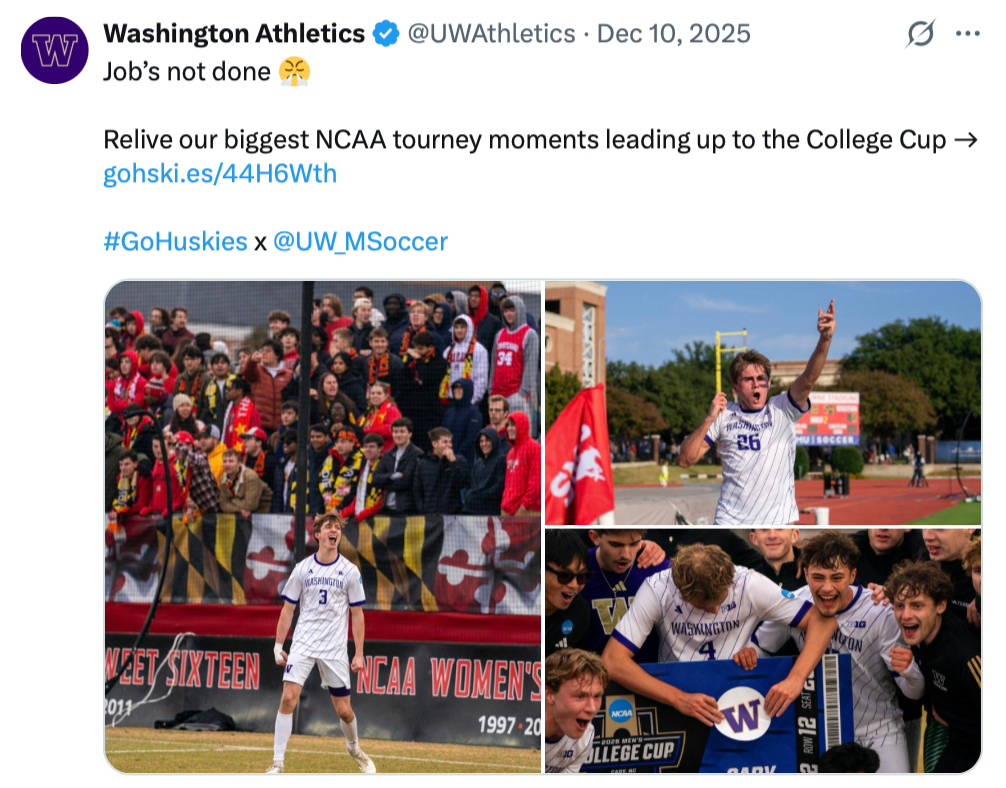1006x788 pixels.
Task: Open the three-dot more options menu
Action: 967,34
